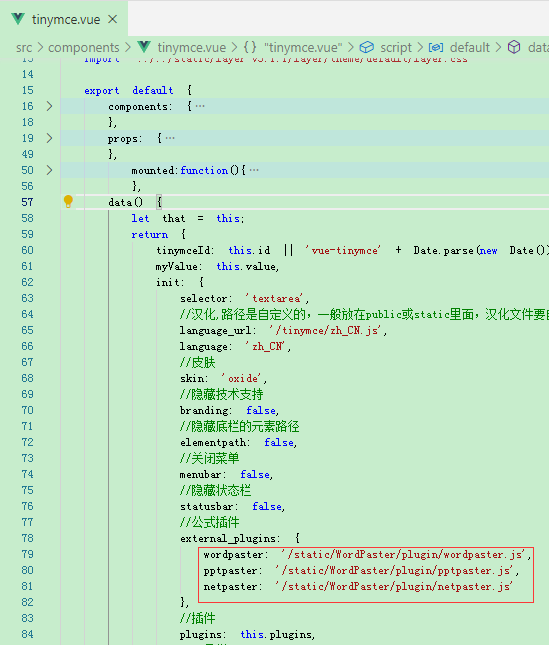Click the data cube icon in breadcrumb
The image size is (549, 645).
(x=514, y=47)
